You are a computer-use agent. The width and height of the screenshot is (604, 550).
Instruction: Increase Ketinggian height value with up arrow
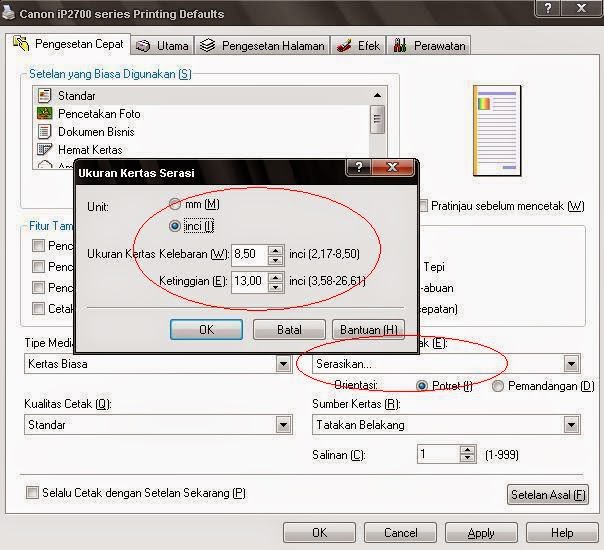[275, 277]
